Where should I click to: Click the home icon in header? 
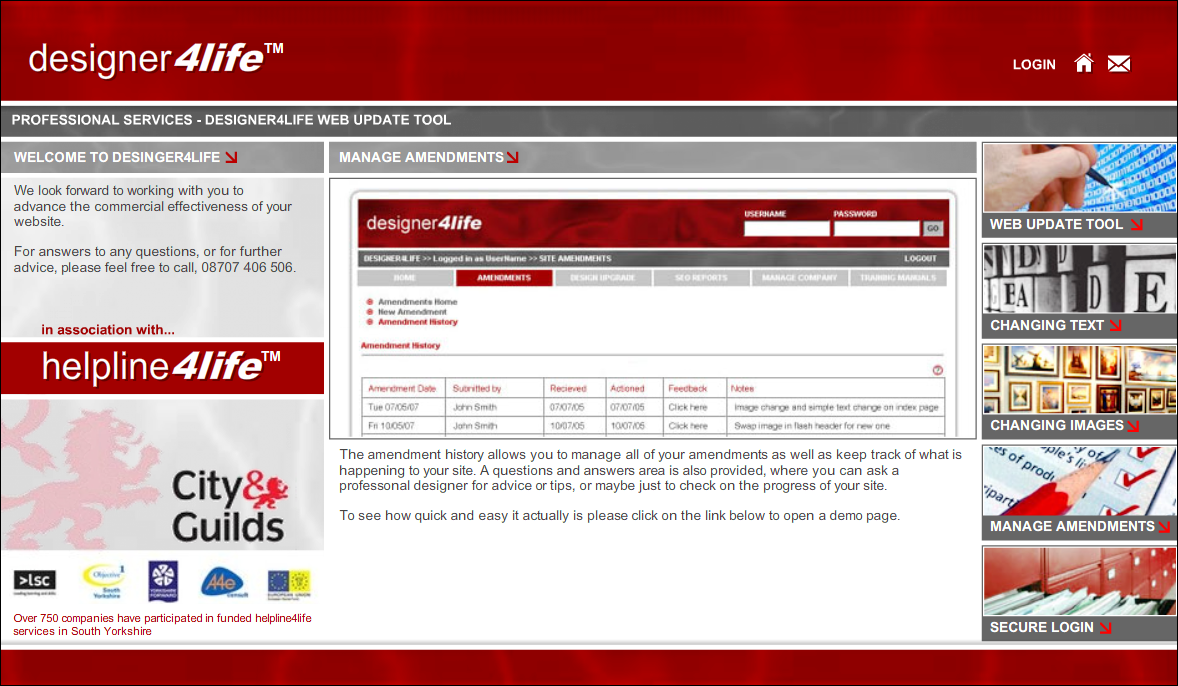click(x=1083, y=64)
